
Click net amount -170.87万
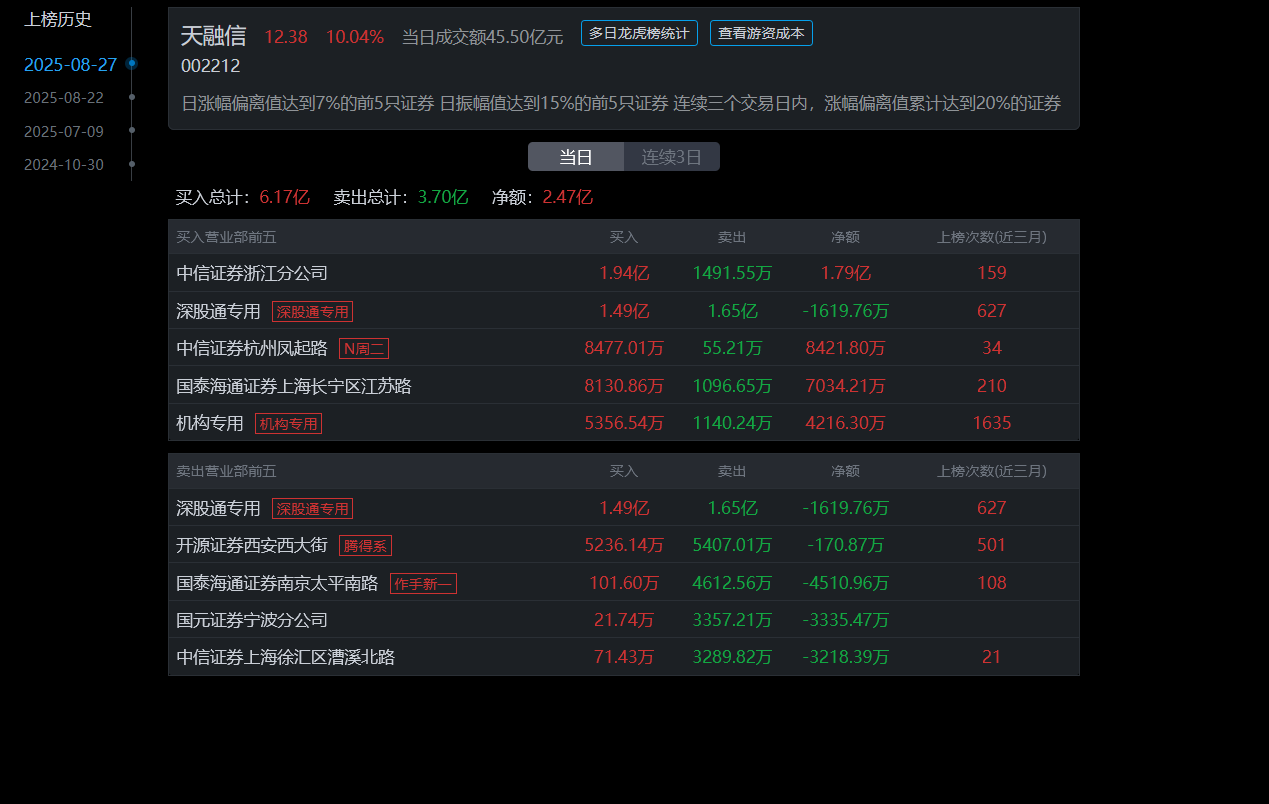click(845, 545)
